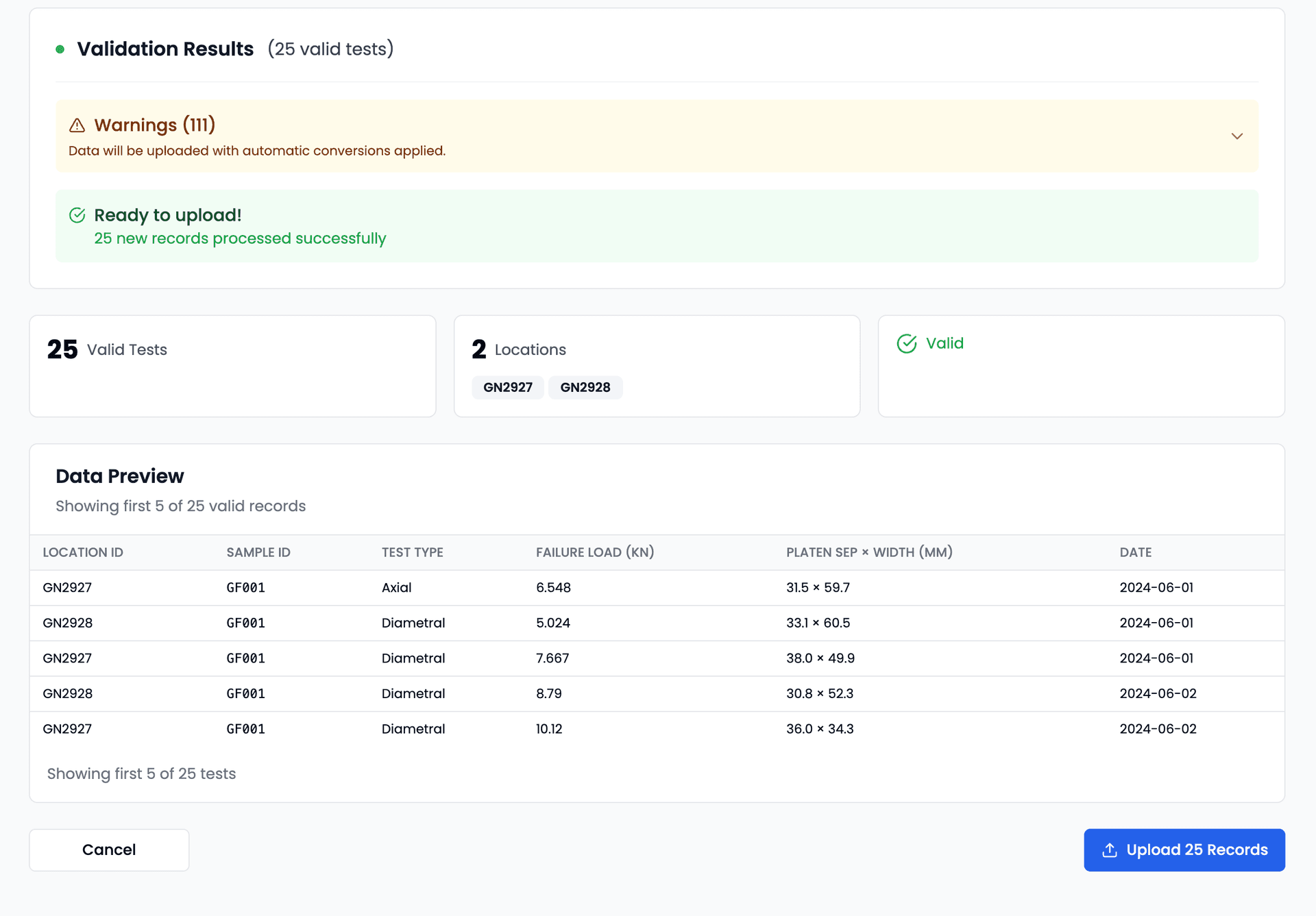Click the green status dot near Validation Results

click(62, 49)
